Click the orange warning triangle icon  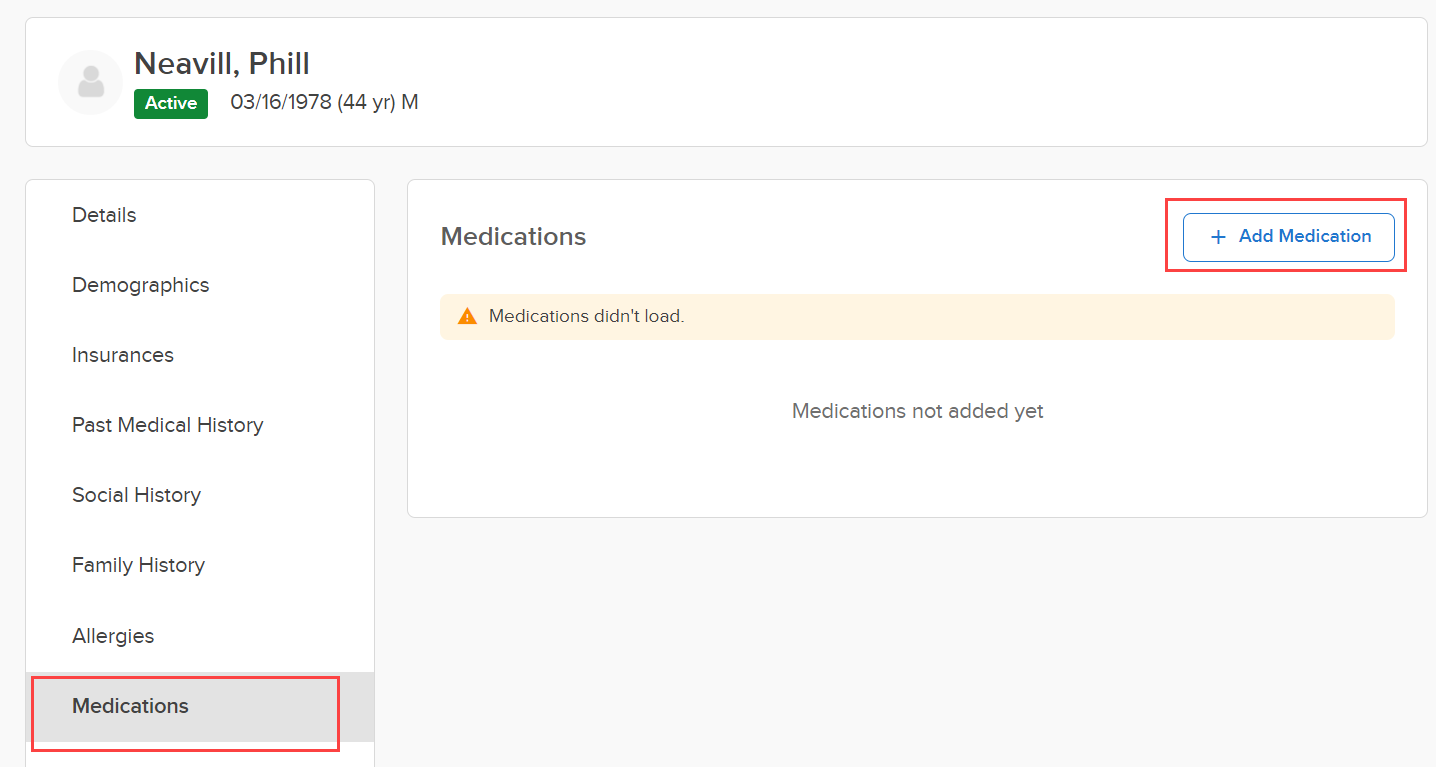coord(467,316)
